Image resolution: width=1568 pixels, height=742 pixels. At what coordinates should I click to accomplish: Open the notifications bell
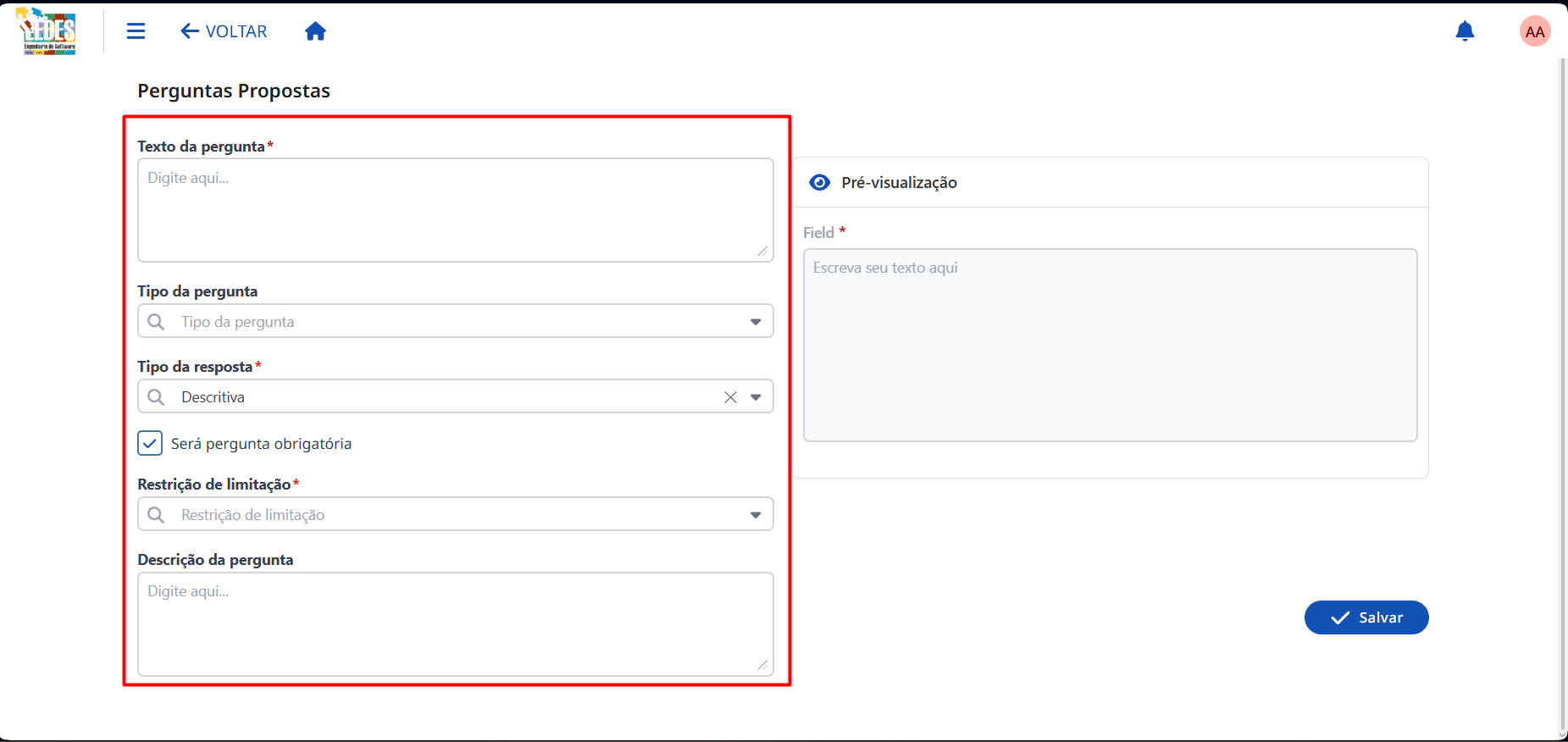point(1465,31)
